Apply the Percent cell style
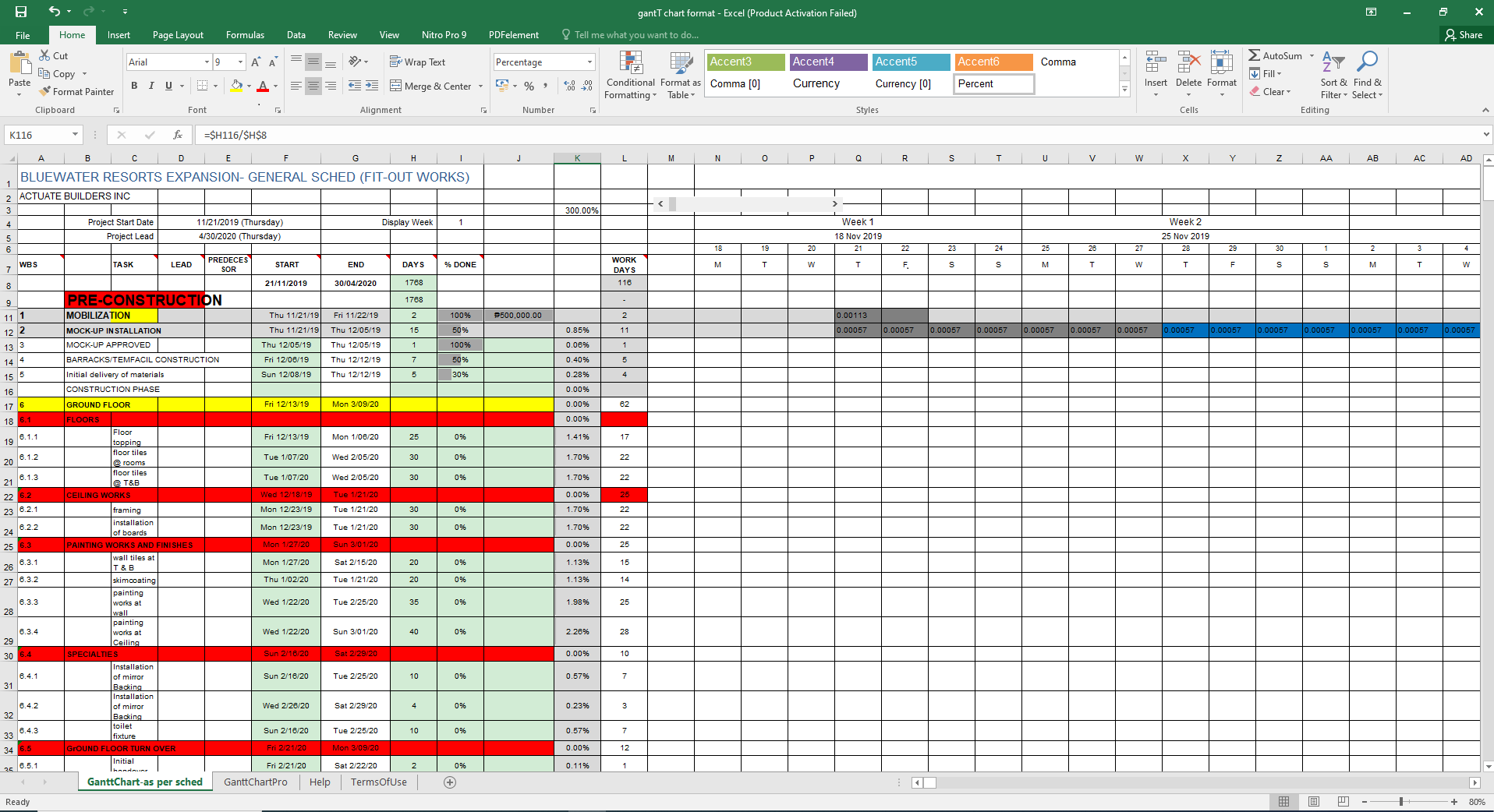 pyautogui.click(x=993, y=84)
